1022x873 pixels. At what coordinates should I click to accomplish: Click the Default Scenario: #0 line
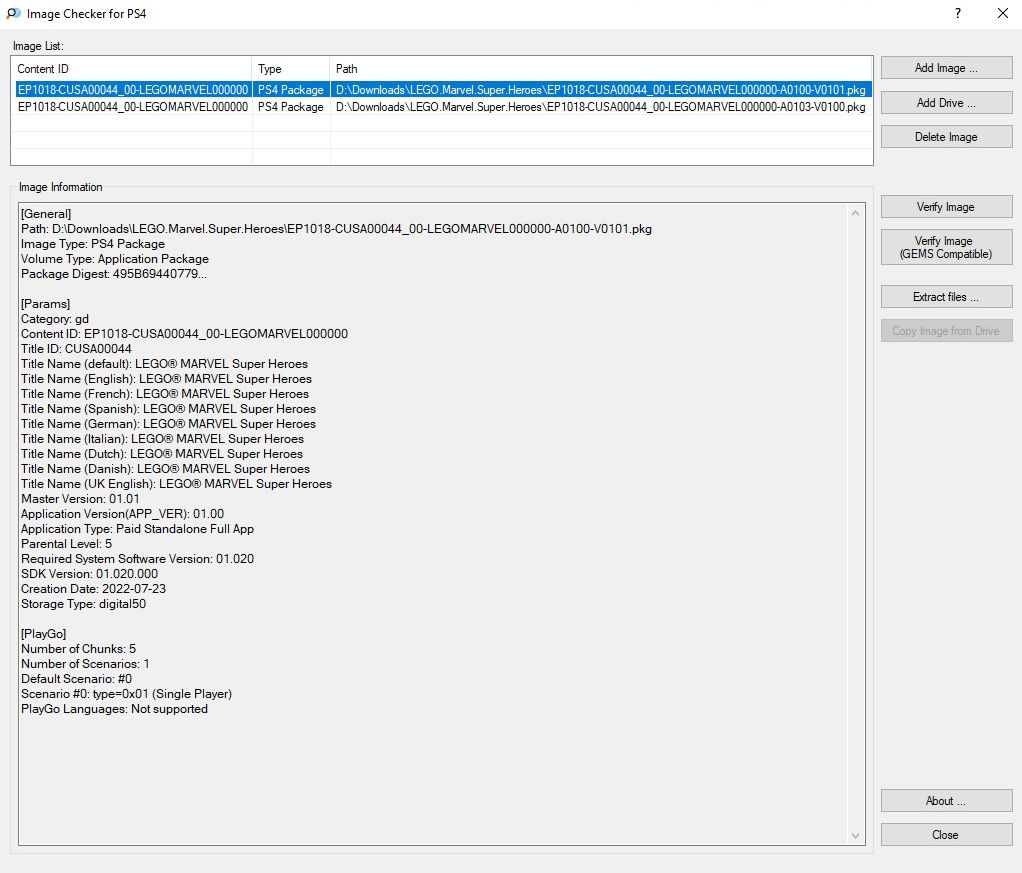(76, 679)
